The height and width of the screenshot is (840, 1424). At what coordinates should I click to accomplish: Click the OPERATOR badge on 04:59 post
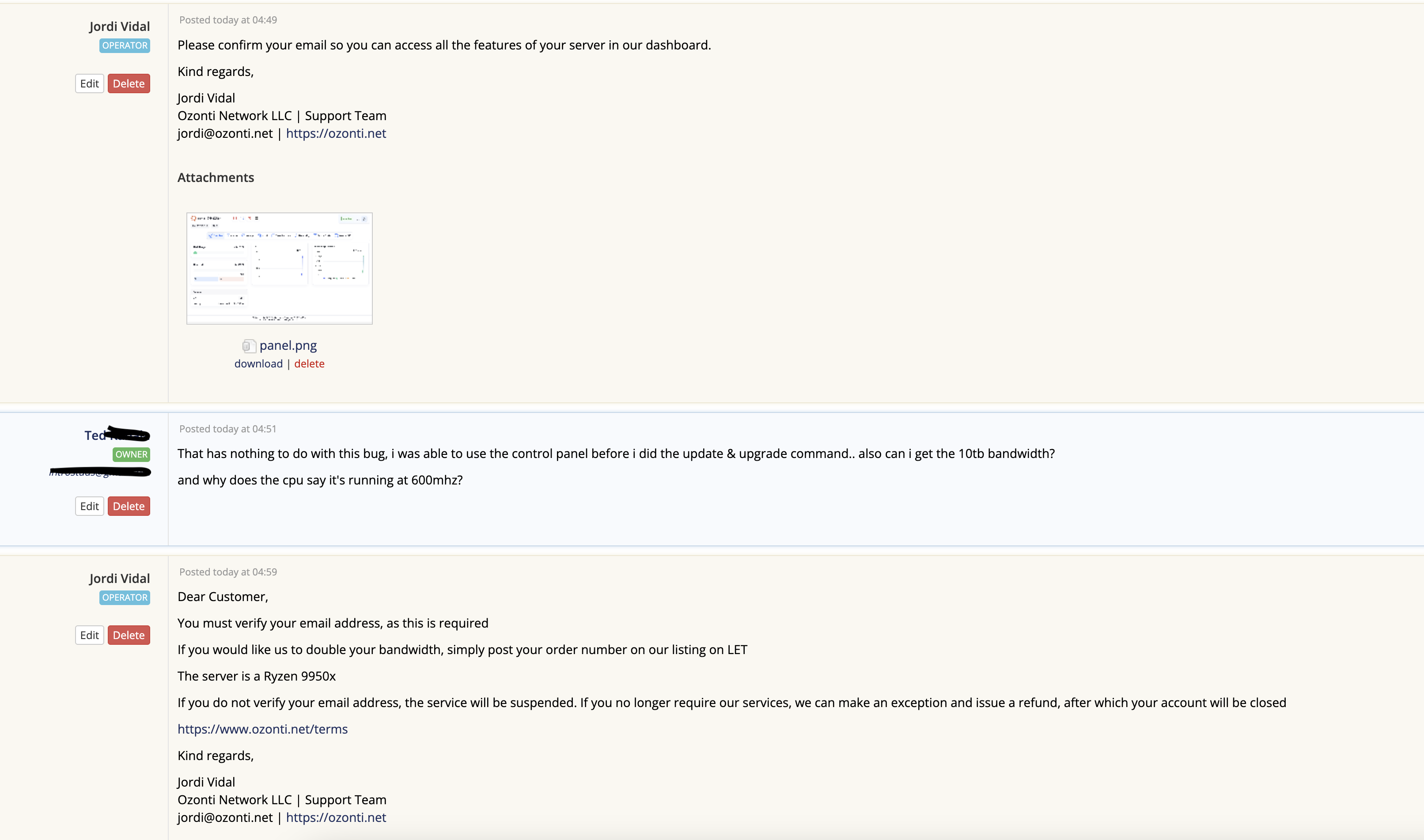pos(125,598)
